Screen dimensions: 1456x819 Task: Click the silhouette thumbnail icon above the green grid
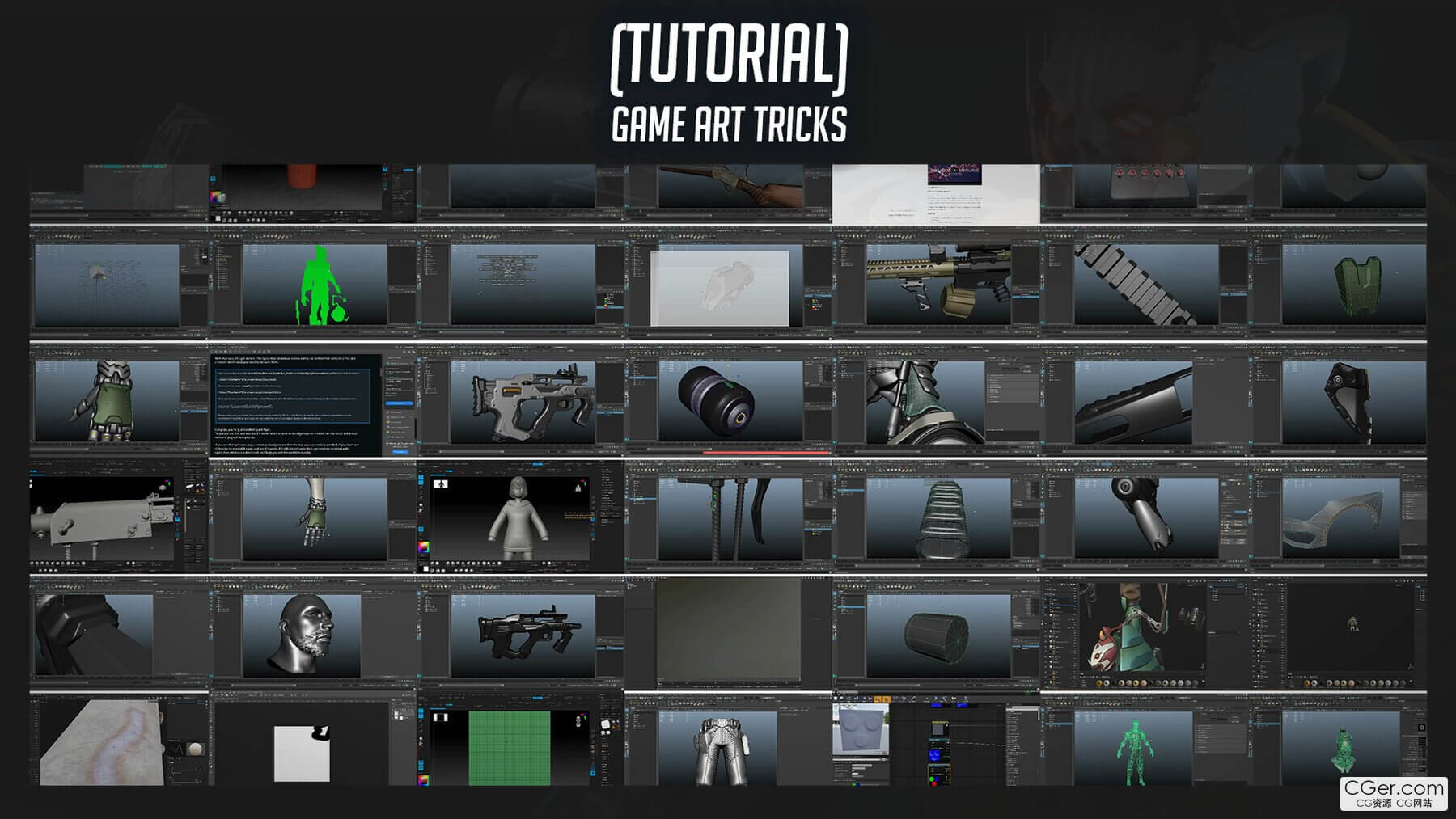(x=441, y=717)
